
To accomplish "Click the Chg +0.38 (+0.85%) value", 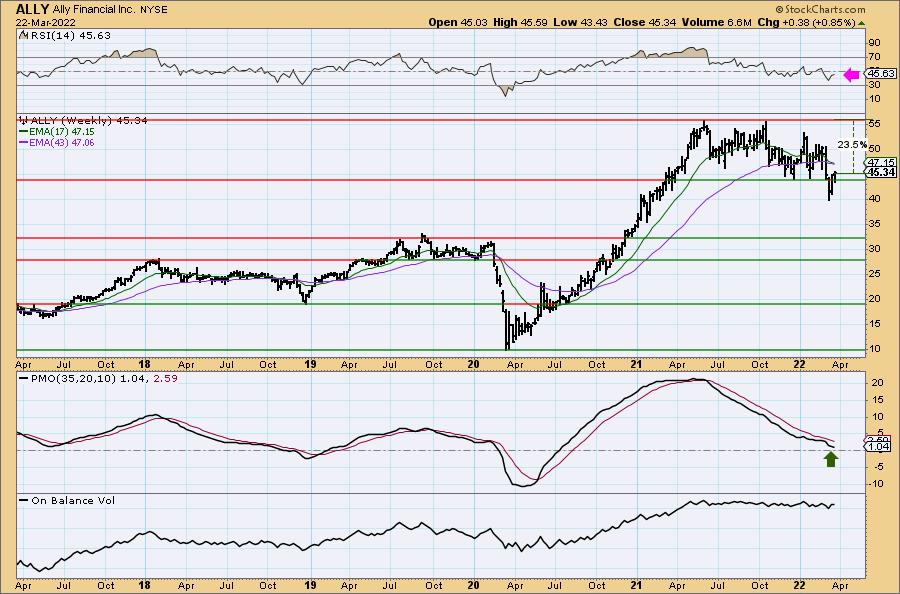I will pos(806,22).
